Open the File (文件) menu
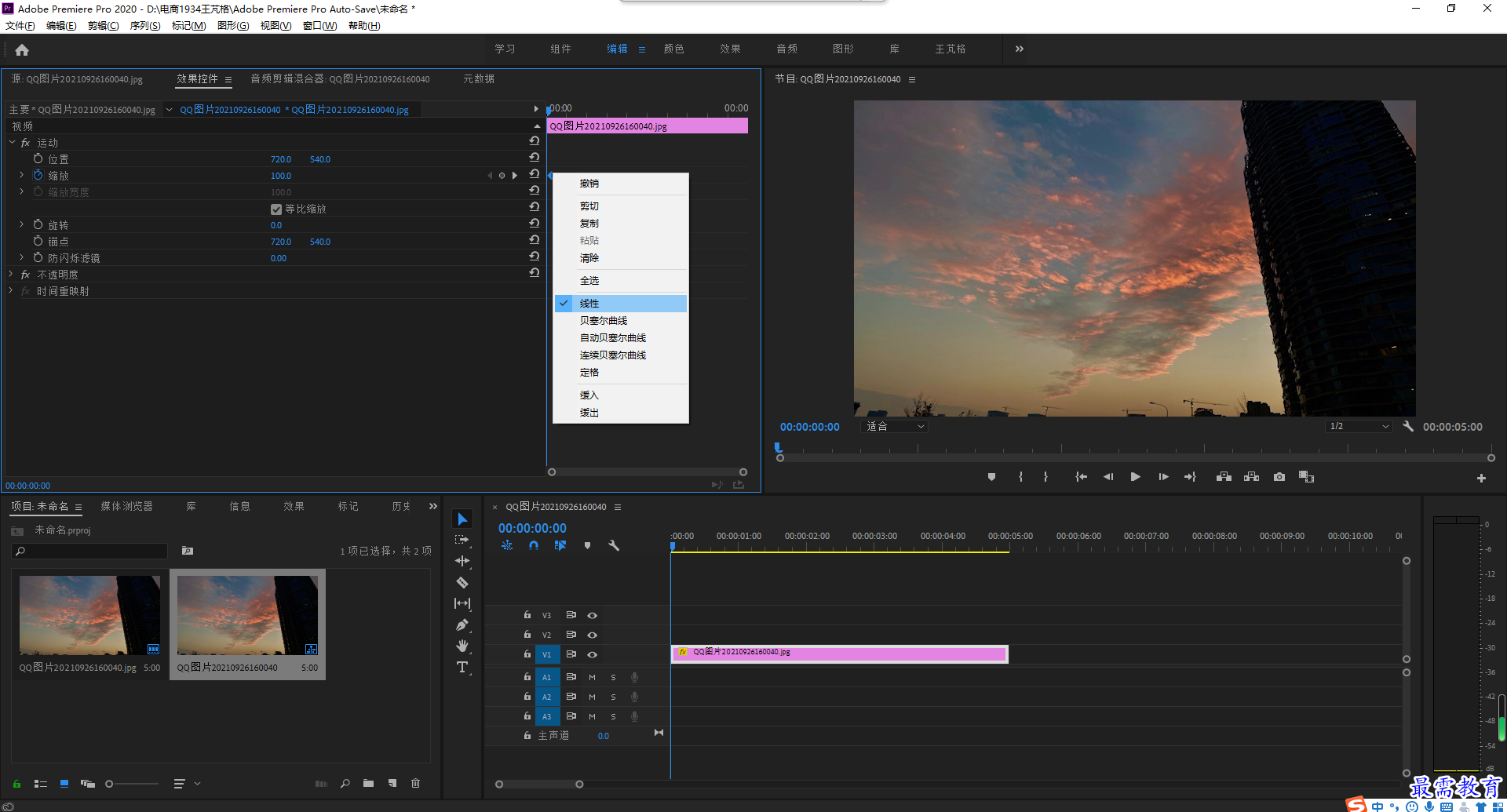This screenshot has height=812, width=1507. click(20, 26)
